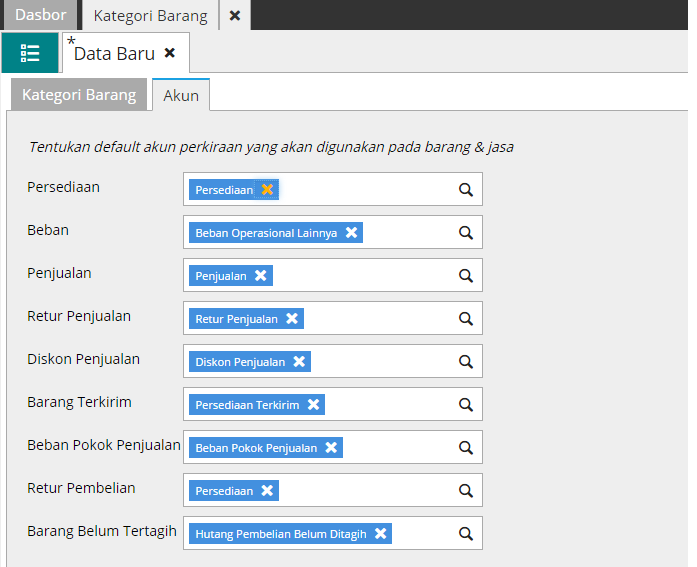
Task: Close the Data Baru tab
Action: tap(170, 53)
